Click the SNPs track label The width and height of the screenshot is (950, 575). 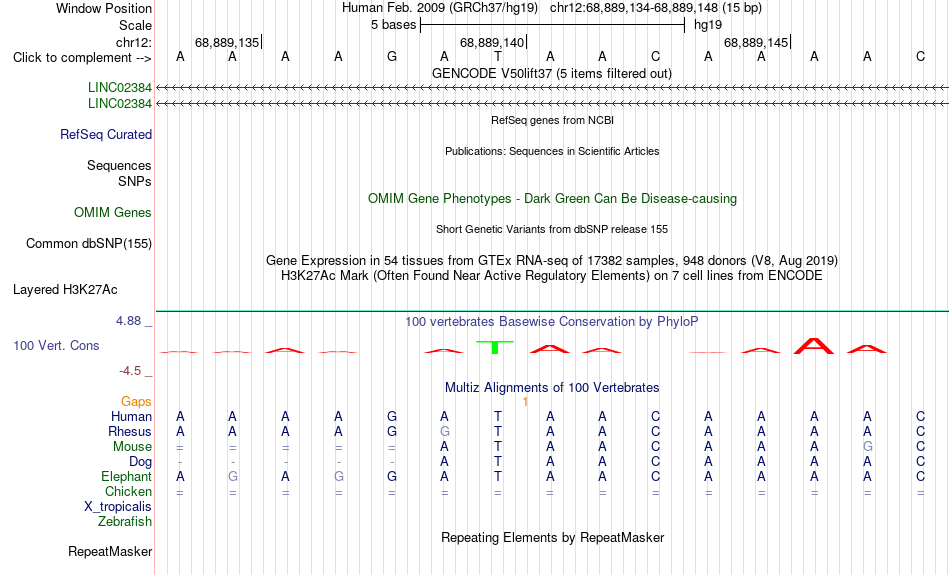[x=135, y=181]
